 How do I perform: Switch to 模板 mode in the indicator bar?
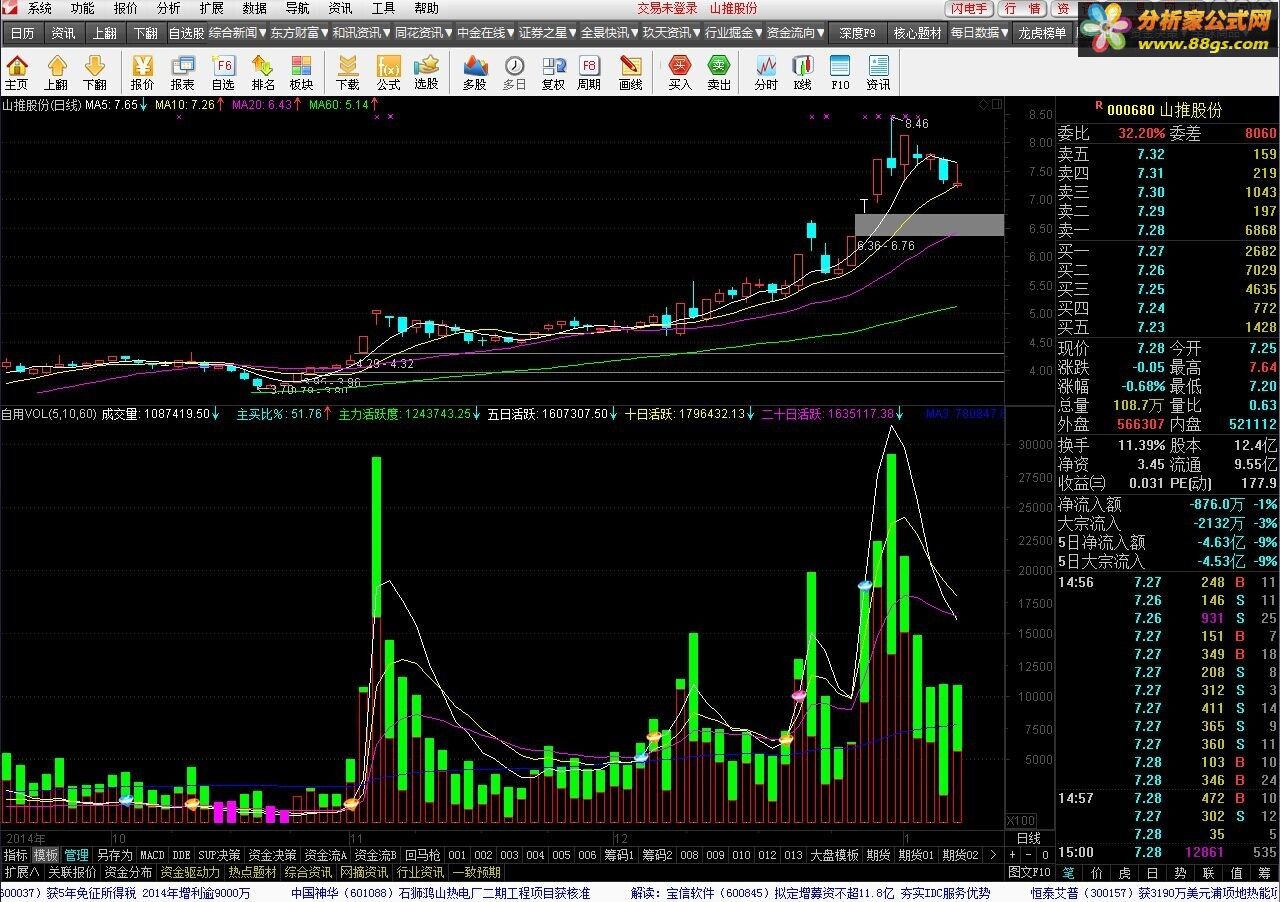(45, 855)
